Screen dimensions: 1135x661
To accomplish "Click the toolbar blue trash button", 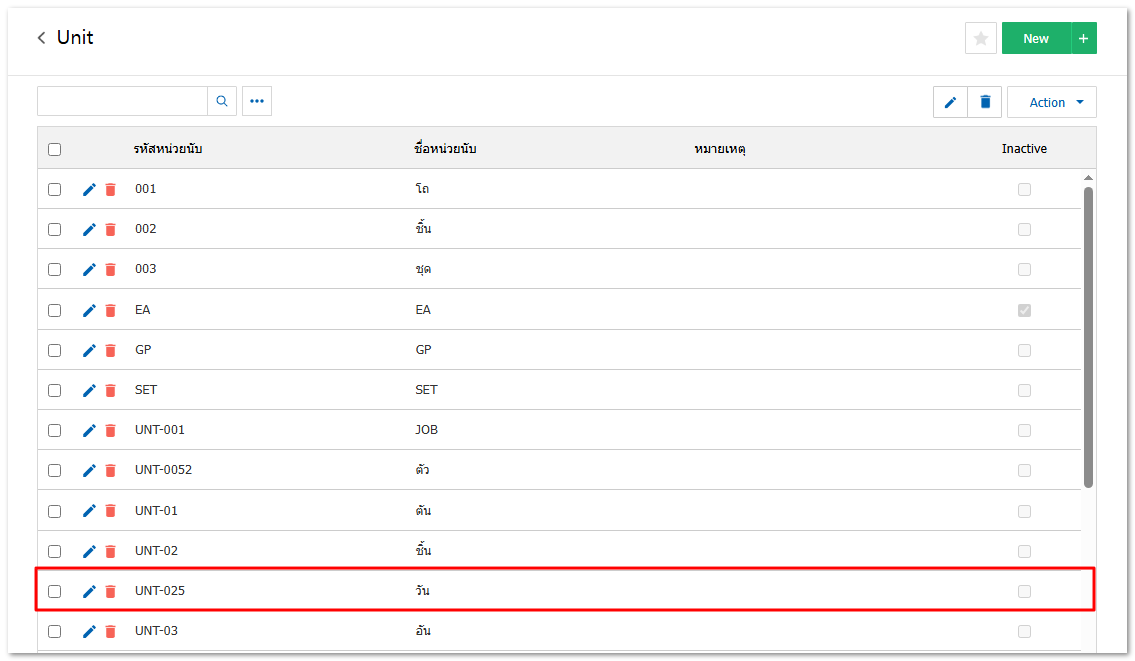I will click(x=985, y=102).
